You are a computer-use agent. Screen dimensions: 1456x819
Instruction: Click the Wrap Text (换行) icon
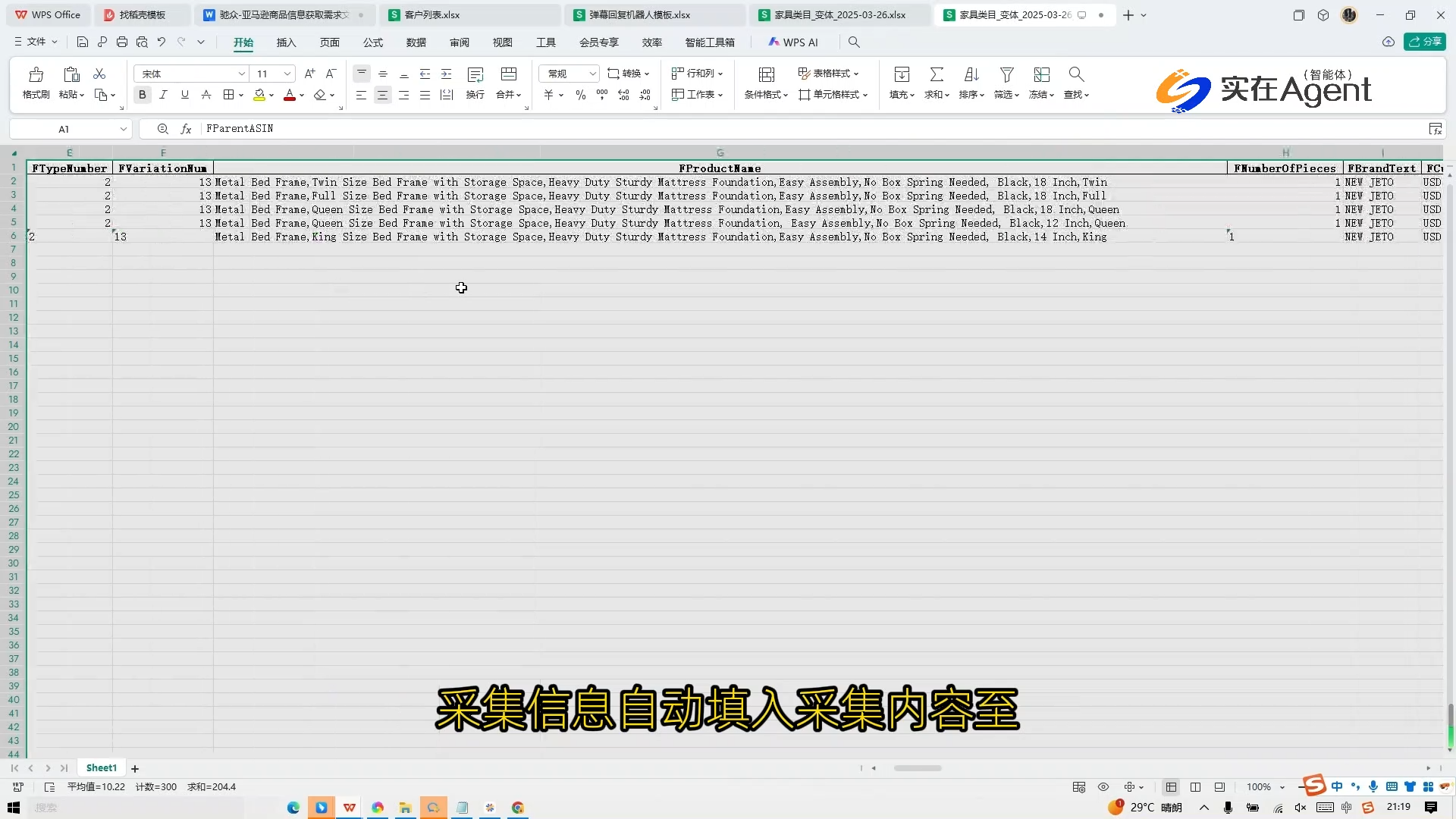click(x=475, y=75)
